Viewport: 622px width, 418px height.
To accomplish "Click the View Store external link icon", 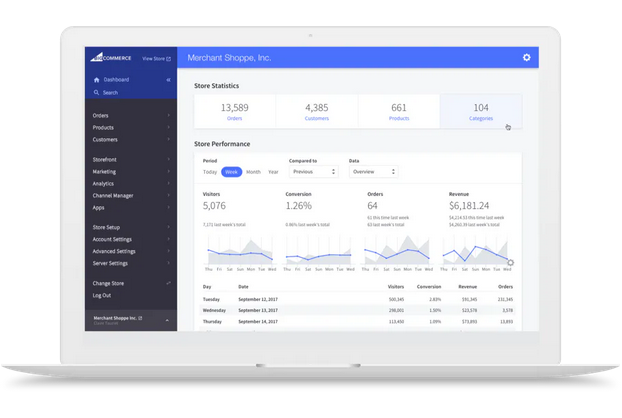I will (169, 59).
